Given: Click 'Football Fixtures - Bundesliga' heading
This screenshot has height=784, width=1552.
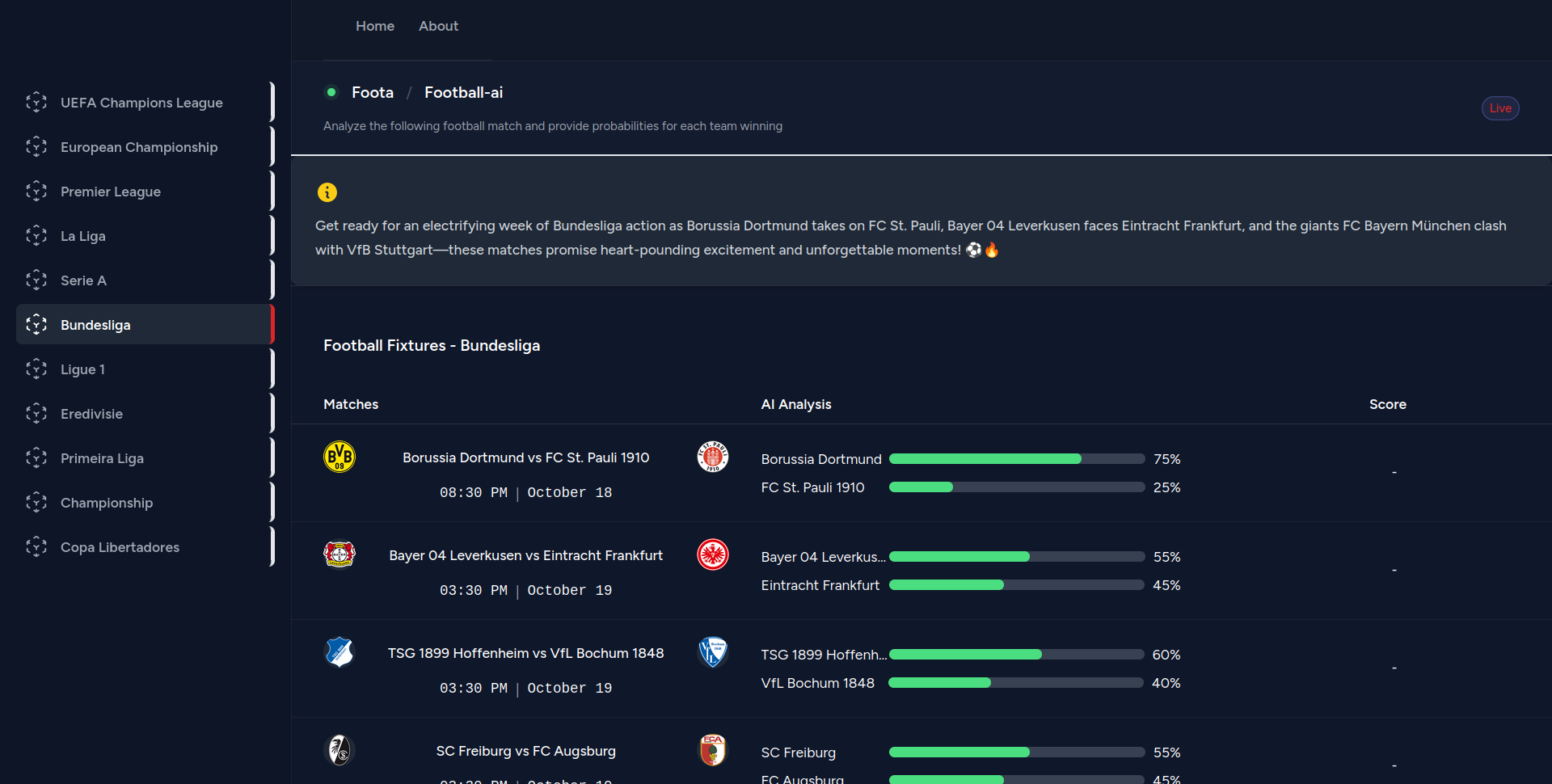Looking at the screenshot, I should [x=432, y=345].
